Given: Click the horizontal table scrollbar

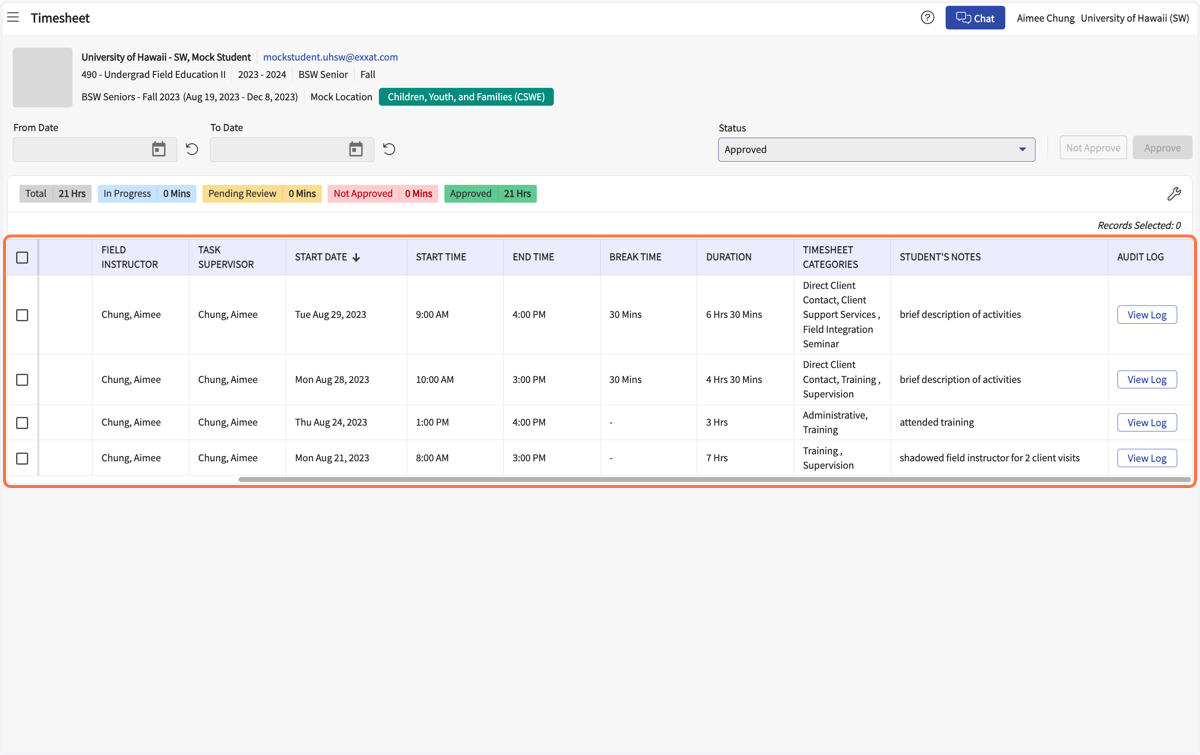Looking at the screenshot, I should point(714,480).
